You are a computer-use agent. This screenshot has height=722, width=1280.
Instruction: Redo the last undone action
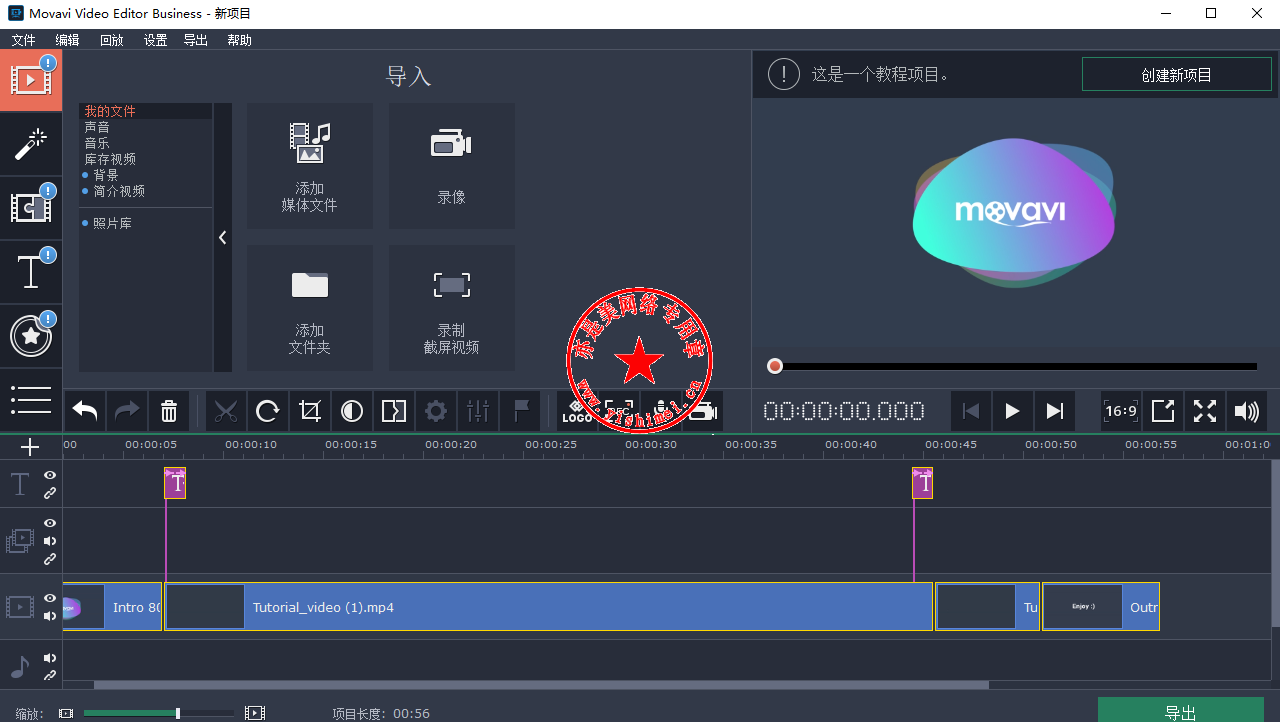coord(127,411)
